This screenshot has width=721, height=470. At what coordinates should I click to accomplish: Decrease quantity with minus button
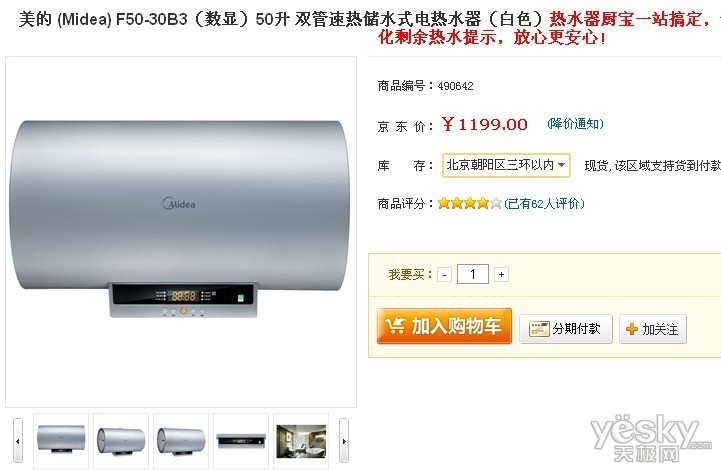(x=444, y=275)
